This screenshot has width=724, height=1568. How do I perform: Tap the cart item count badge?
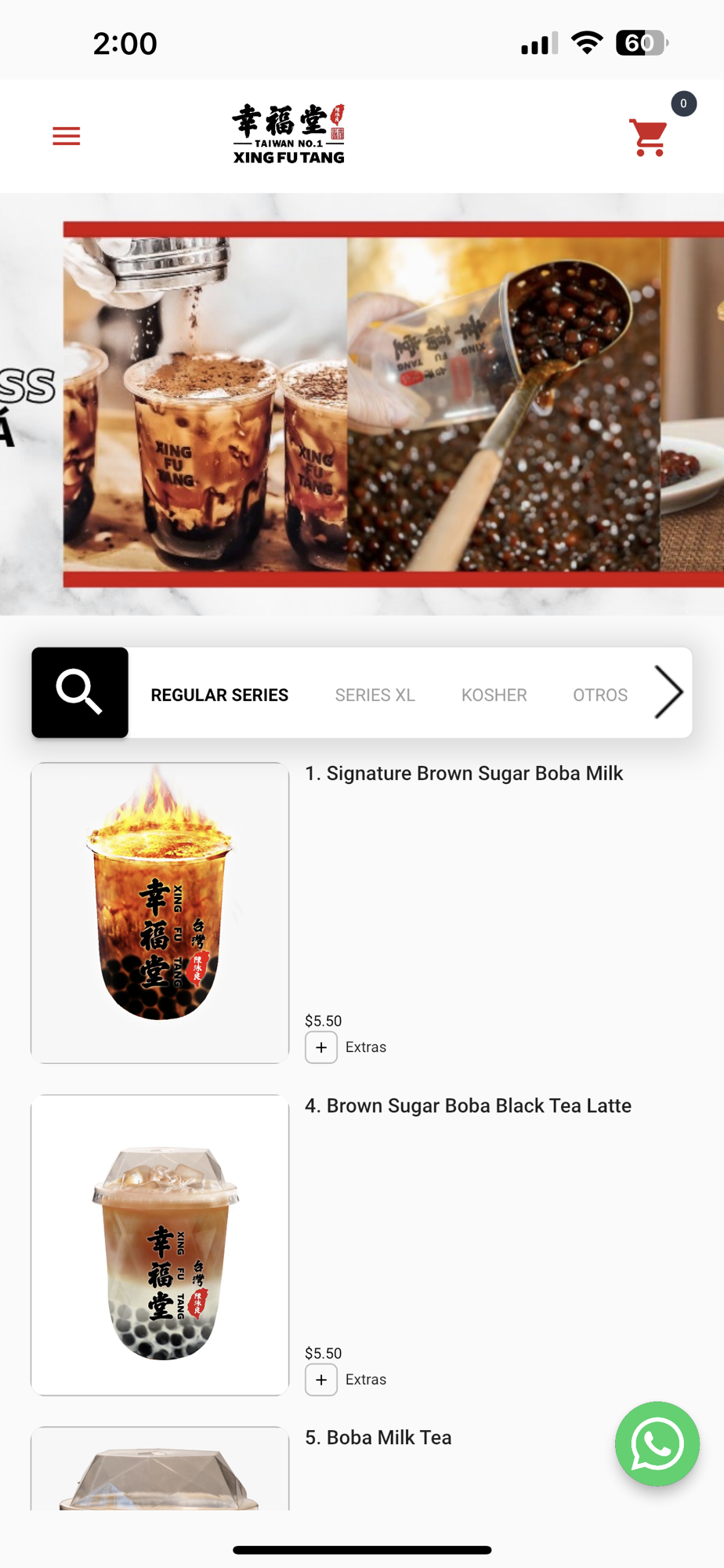pyautogui.click(x=683, y=103)
